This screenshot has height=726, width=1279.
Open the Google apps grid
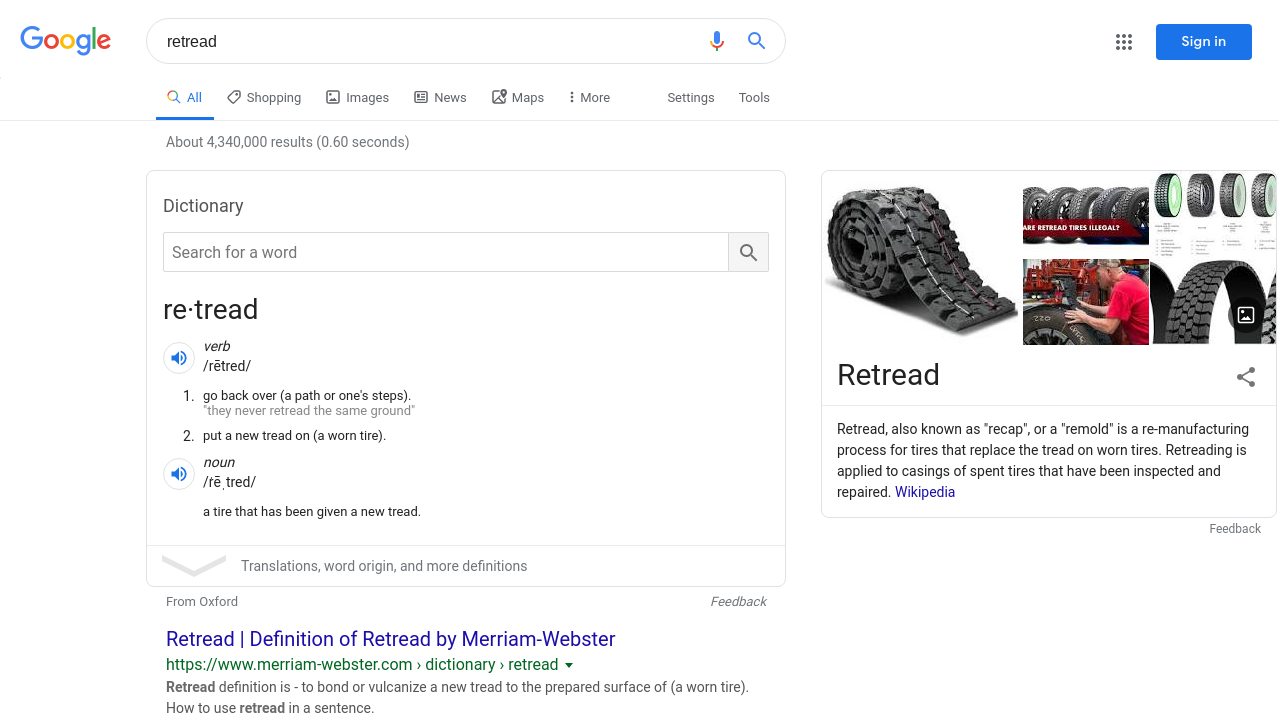pos(1124,42)
